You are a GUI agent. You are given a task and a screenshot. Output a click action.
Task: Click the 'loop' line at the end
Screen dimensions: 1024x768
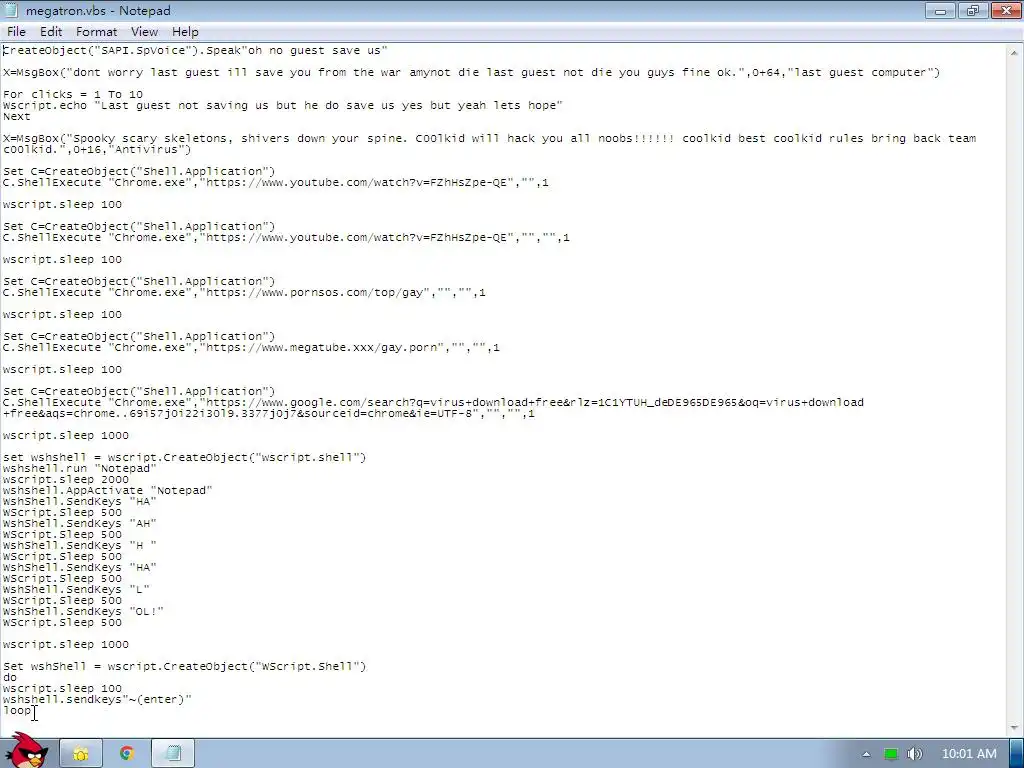click(x=17, y=711)
